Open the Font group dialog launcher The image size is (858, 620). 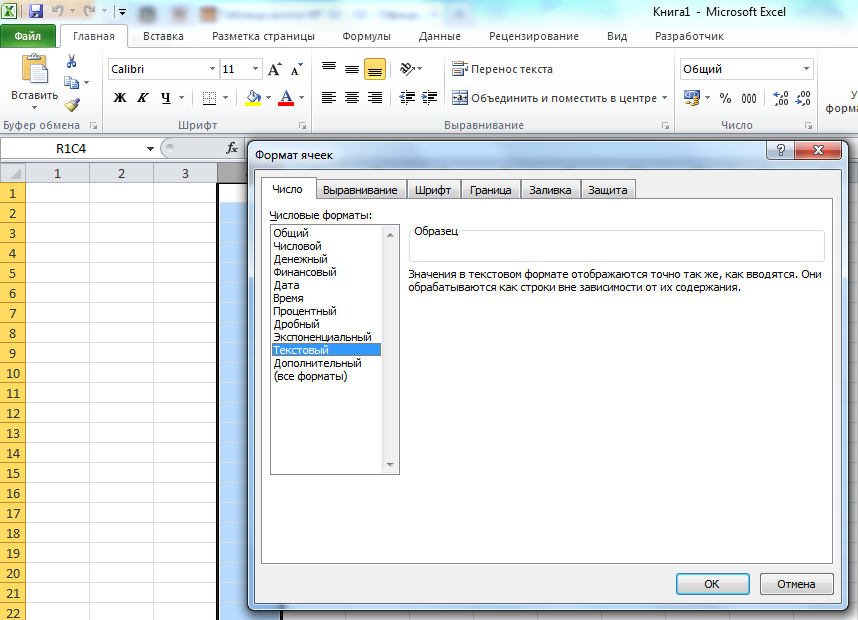pyautogui.click(x=302, y=126)
